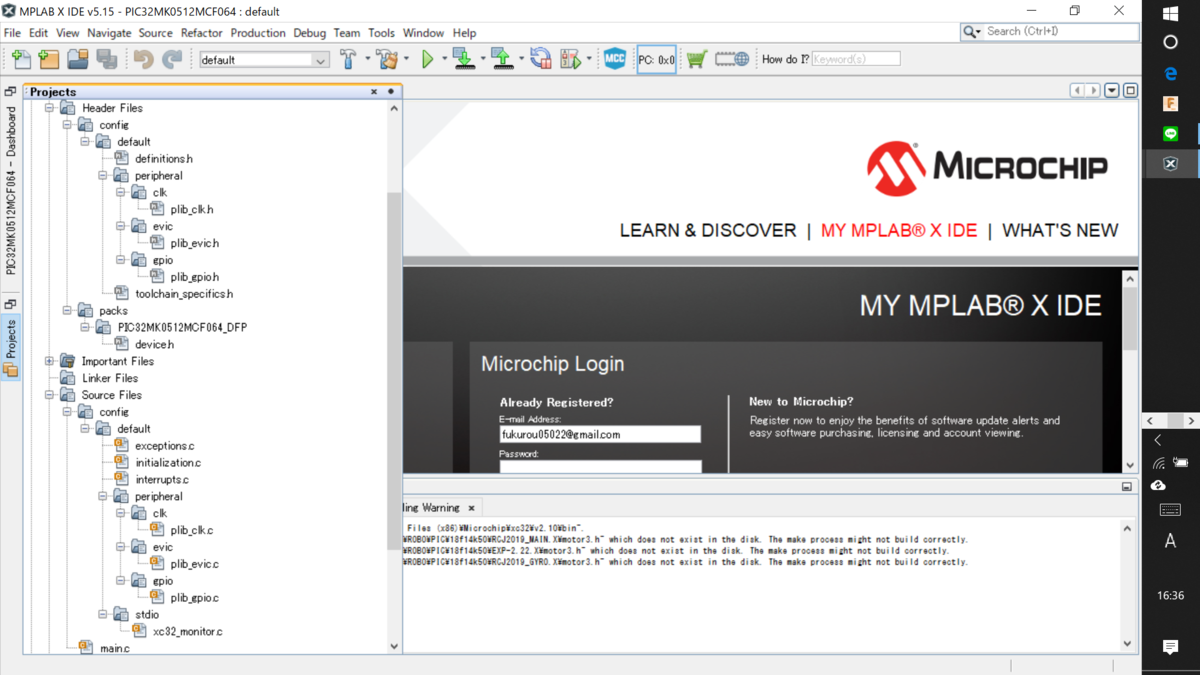
Task: Click the Edge browser icon in the taskbar
Action: [1171, 73]
